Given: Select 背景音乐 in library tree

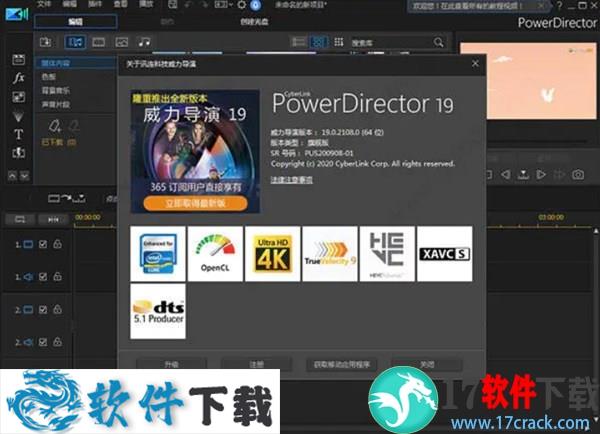Looking at the screenshot, I should (x=55, y=91).
